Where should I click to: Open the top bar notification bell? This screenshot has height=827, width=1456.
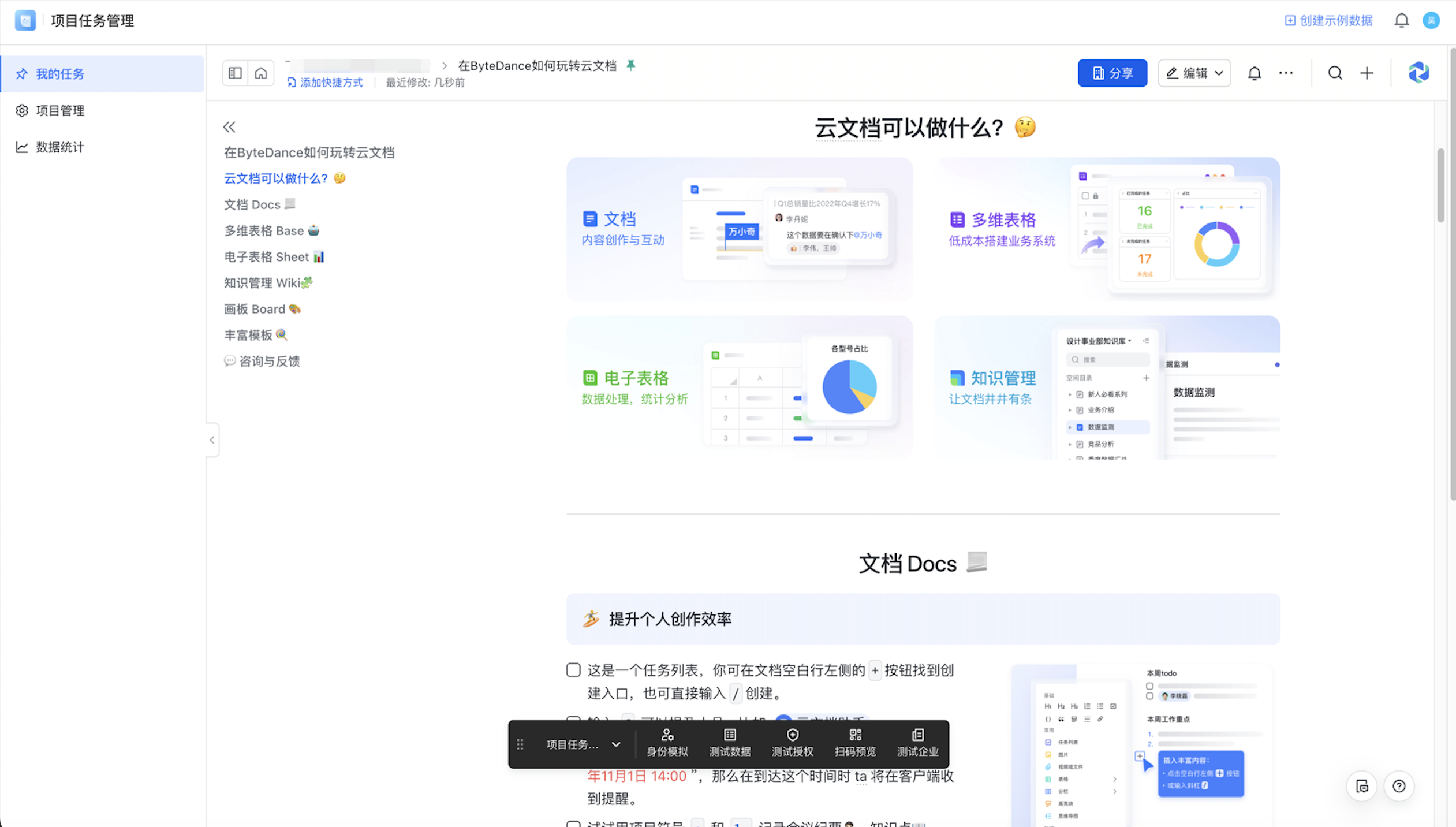tap(1402, 21)
